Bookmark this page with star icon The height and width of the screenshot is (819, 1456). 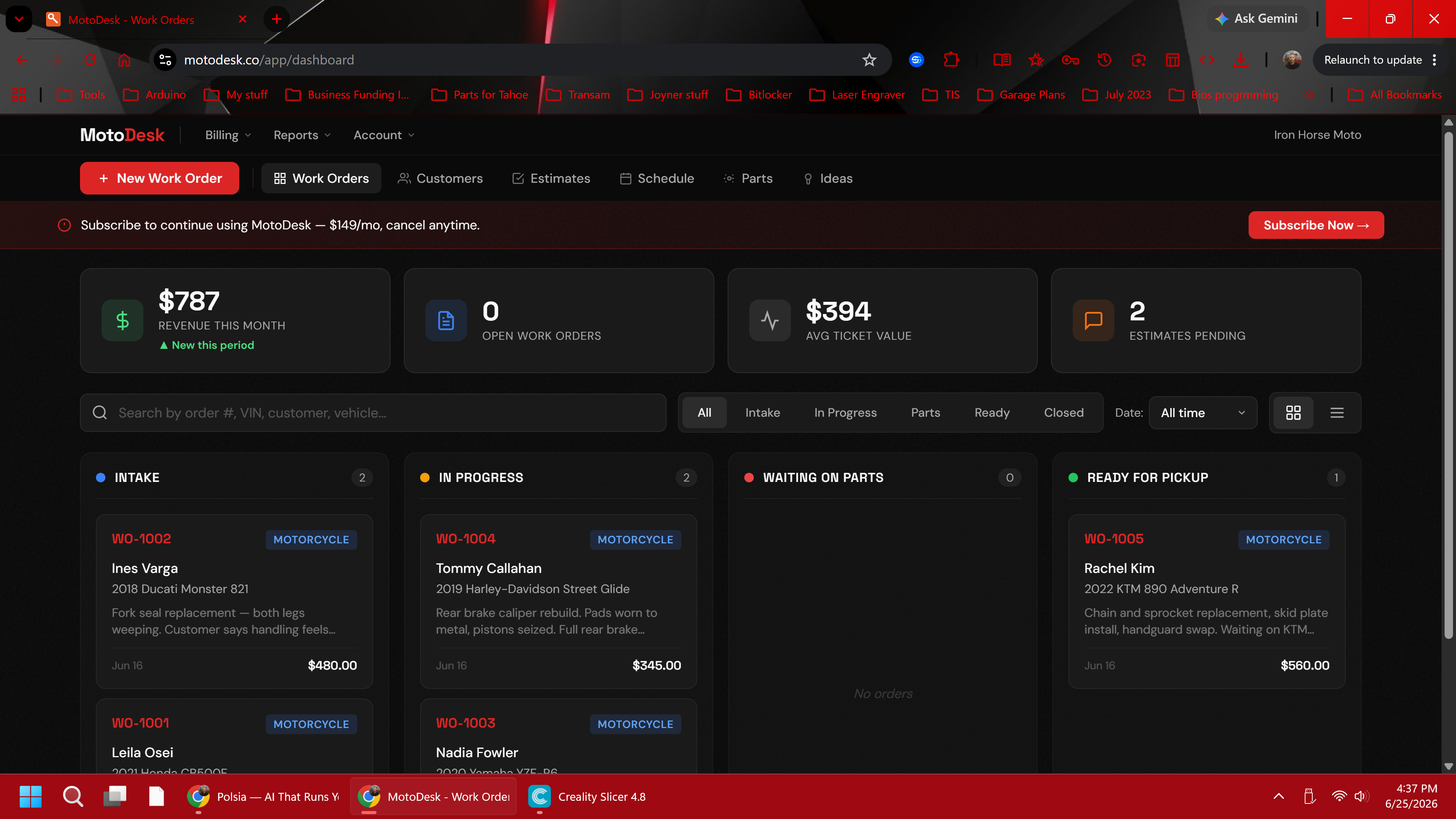click(869, 60)
